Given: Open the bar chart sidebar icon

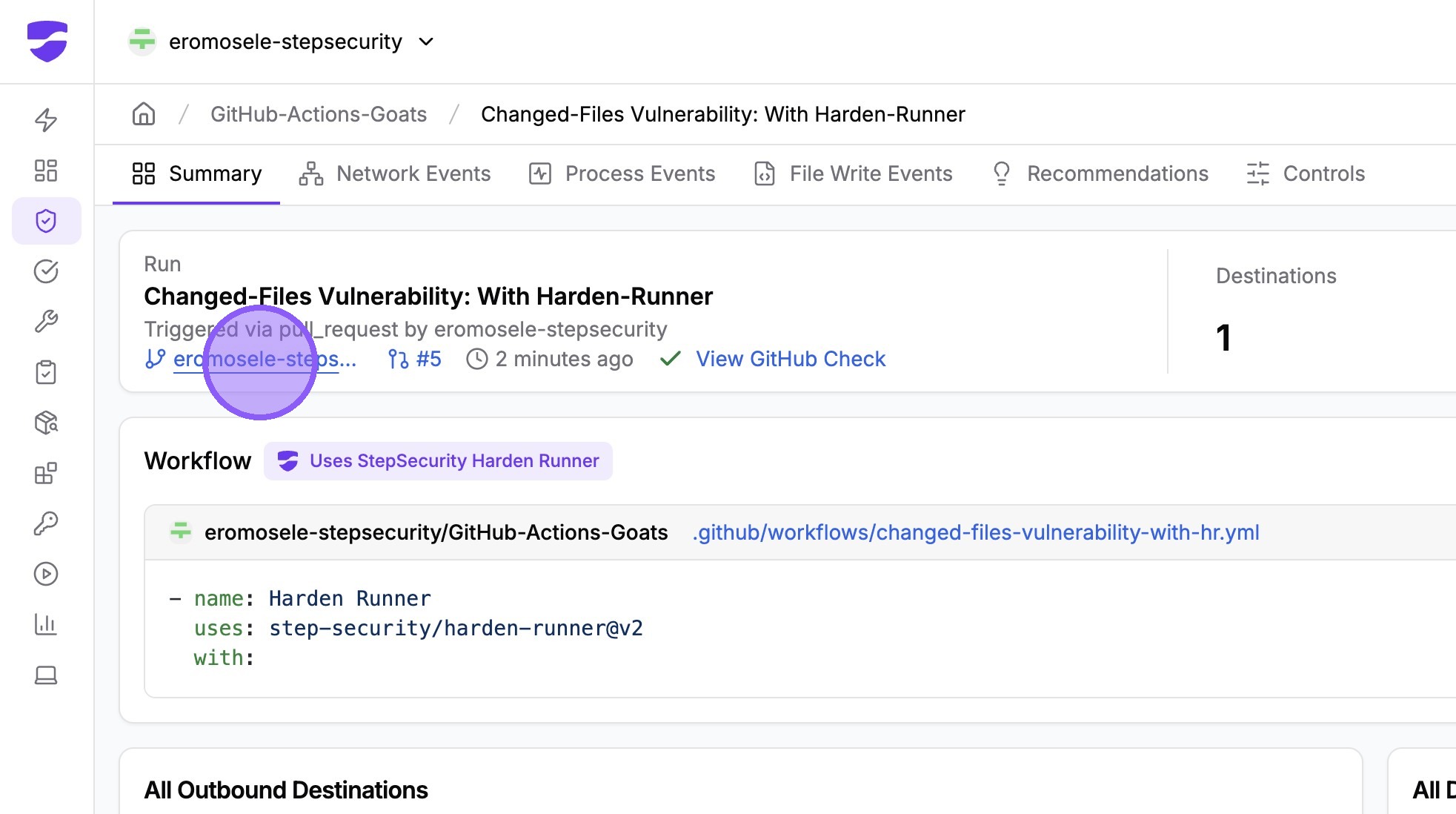Looking at the screenshot, I should click(x=46, y=624).
